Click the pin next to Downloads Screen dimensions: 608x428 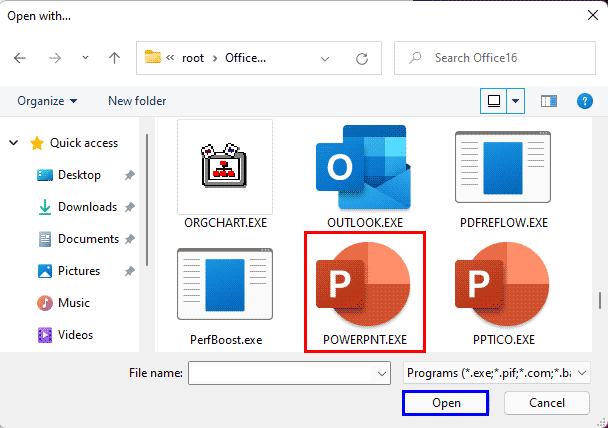[130, 207]
